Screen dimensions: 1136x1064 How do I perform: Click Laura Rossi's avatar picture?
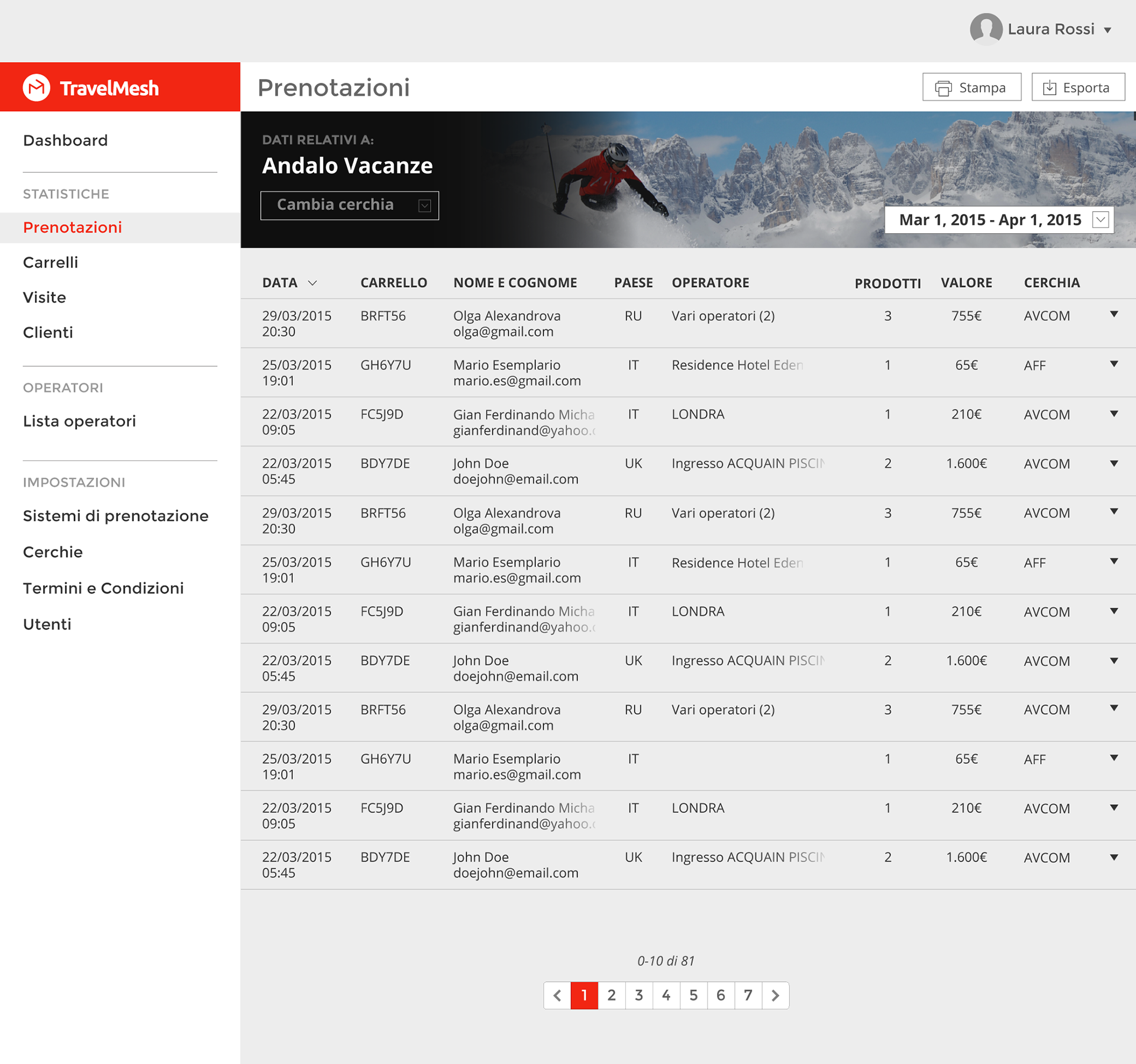986,29
